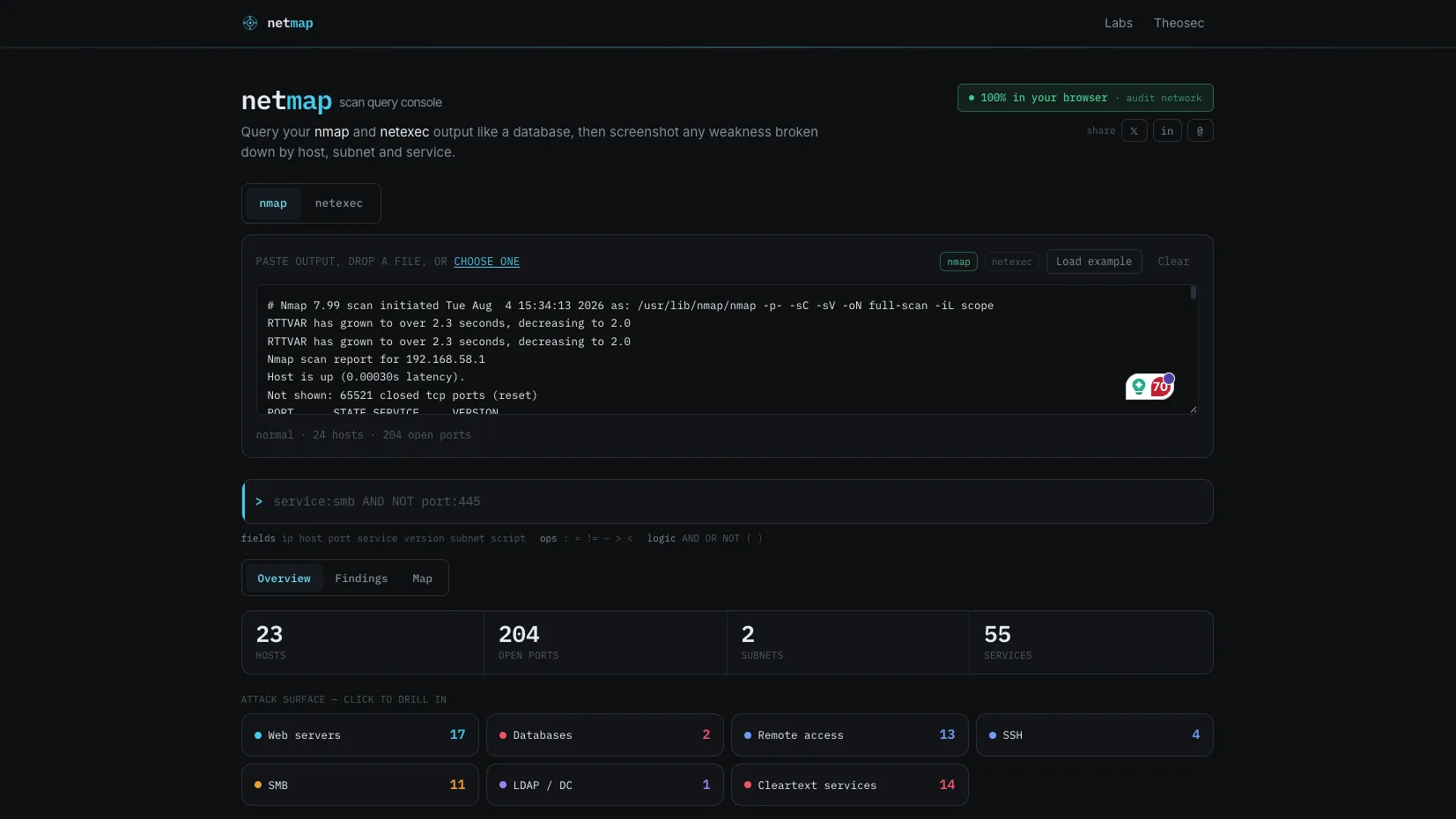This screenshot has height=819, width=1456.
Task: Drill into SSH card
Action: click(x=1095, y=734)
